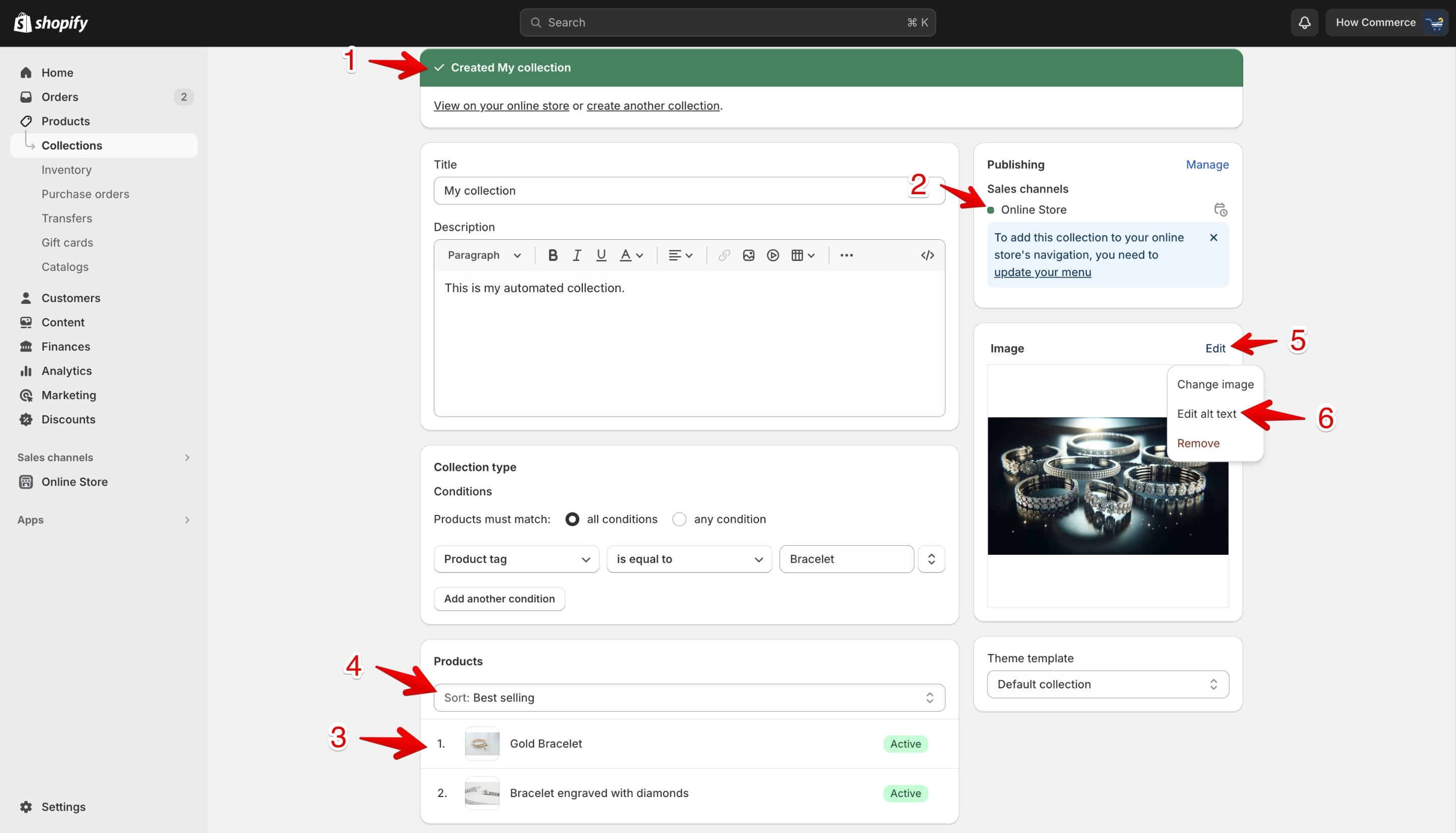Click the Discounts badge icon

pos(26,419)
